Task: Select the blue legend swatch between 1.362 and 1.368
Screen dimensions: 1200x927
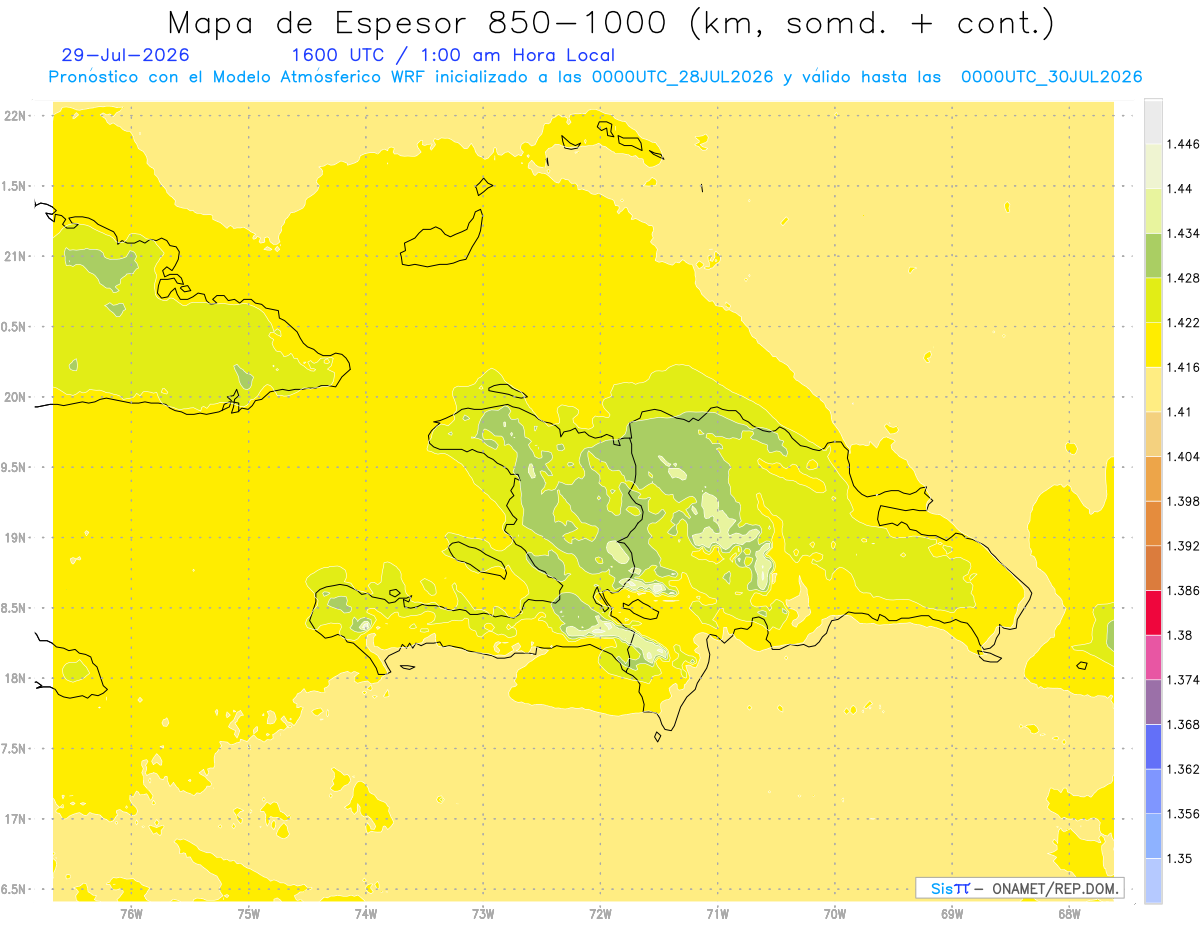Action: [1153, 746]
